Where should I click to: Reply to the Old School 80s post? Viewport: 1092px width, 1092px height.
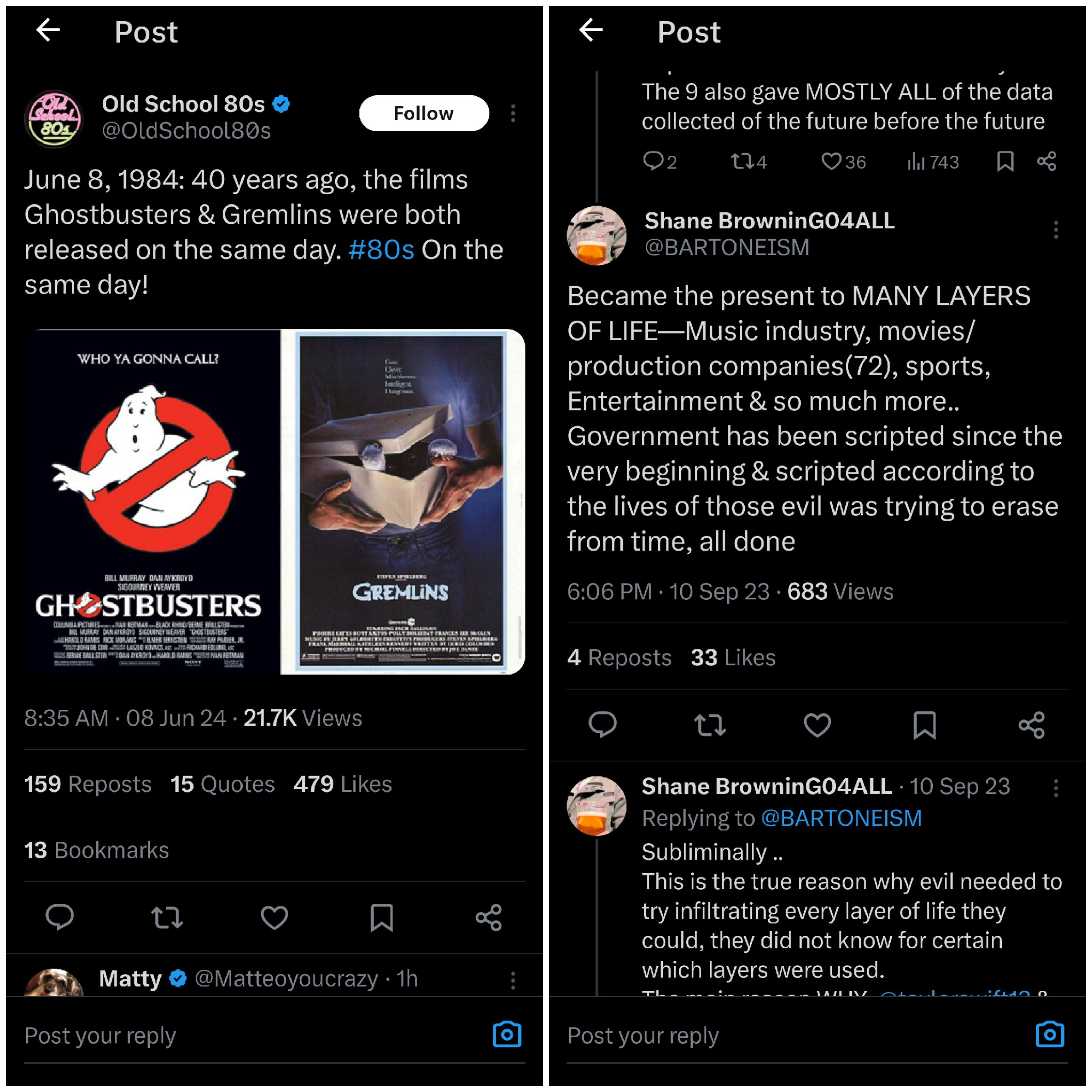[60, 917]
